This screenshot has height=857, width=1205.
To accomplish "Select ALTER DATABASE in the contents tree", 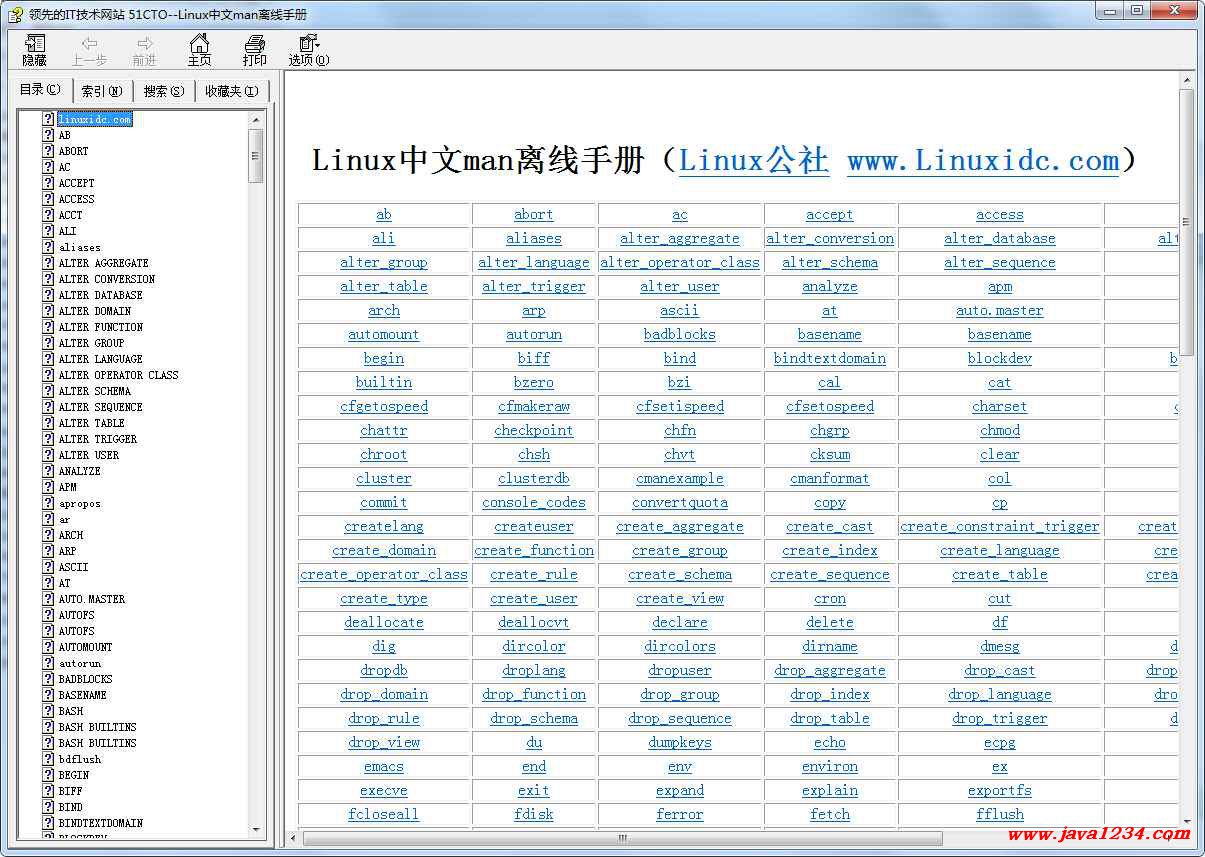I will point(100,295).
